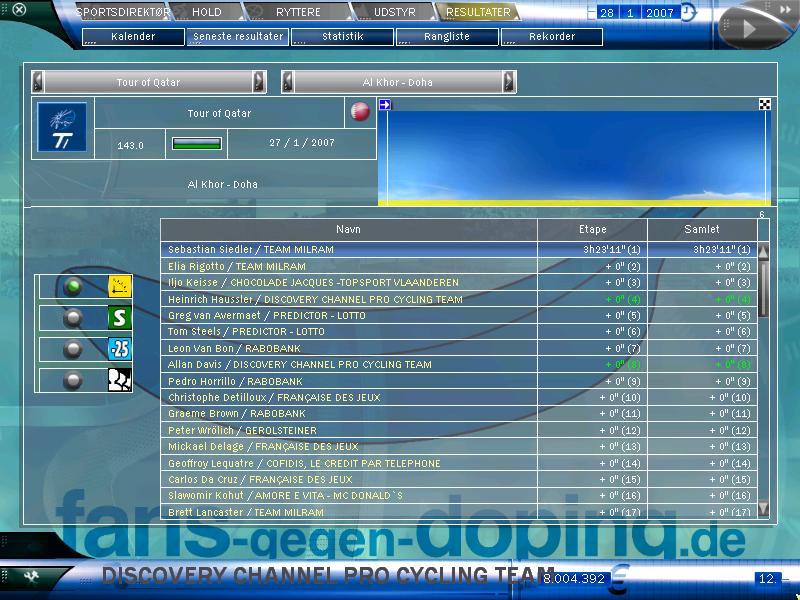Open the Statistik page
Screen dimensions: 800x600
coord(342,37)
